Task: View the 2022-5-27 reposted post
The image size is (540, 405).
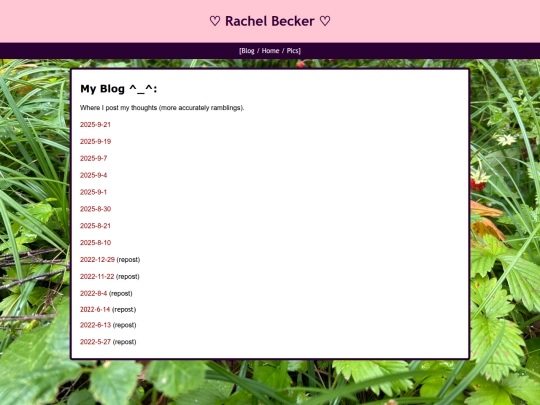Action: (x=95, y=342)
